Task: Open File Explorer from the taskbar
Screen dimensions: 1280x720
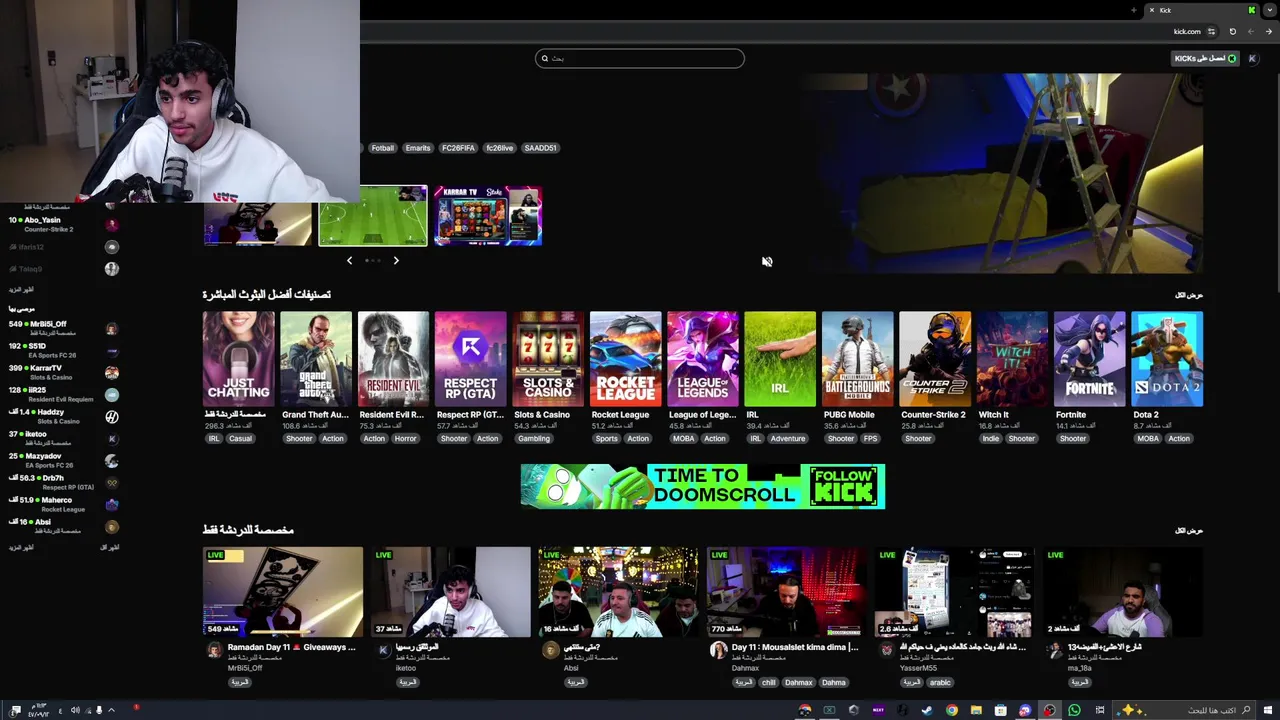Action: (x=976, y=710)
